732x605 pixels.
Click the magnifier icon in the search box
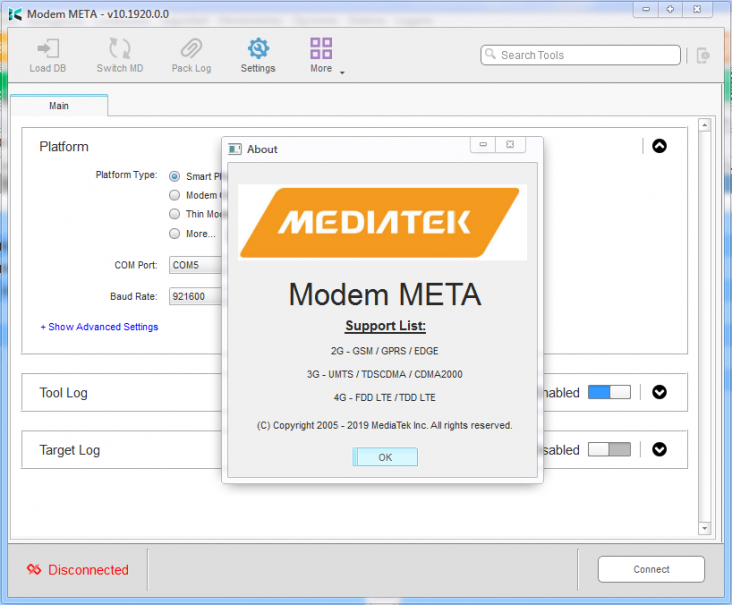490,54
